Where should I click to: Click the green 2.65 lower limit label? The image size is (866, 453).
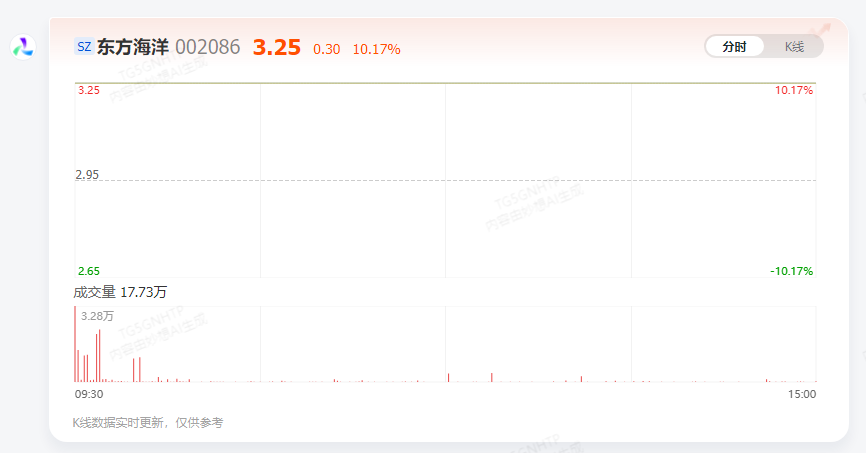pyautogui.click(x=88, y=271)
